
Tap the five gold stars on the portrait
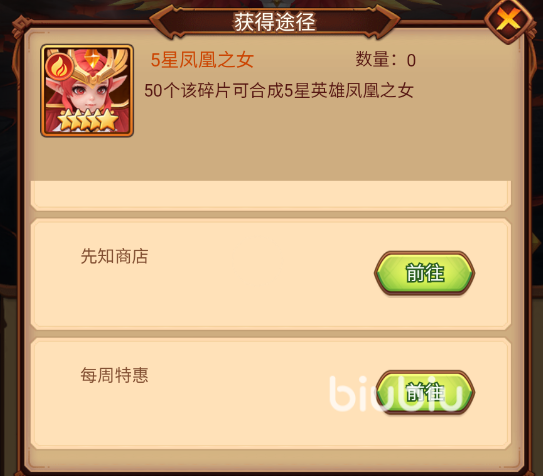coord(87,120)
